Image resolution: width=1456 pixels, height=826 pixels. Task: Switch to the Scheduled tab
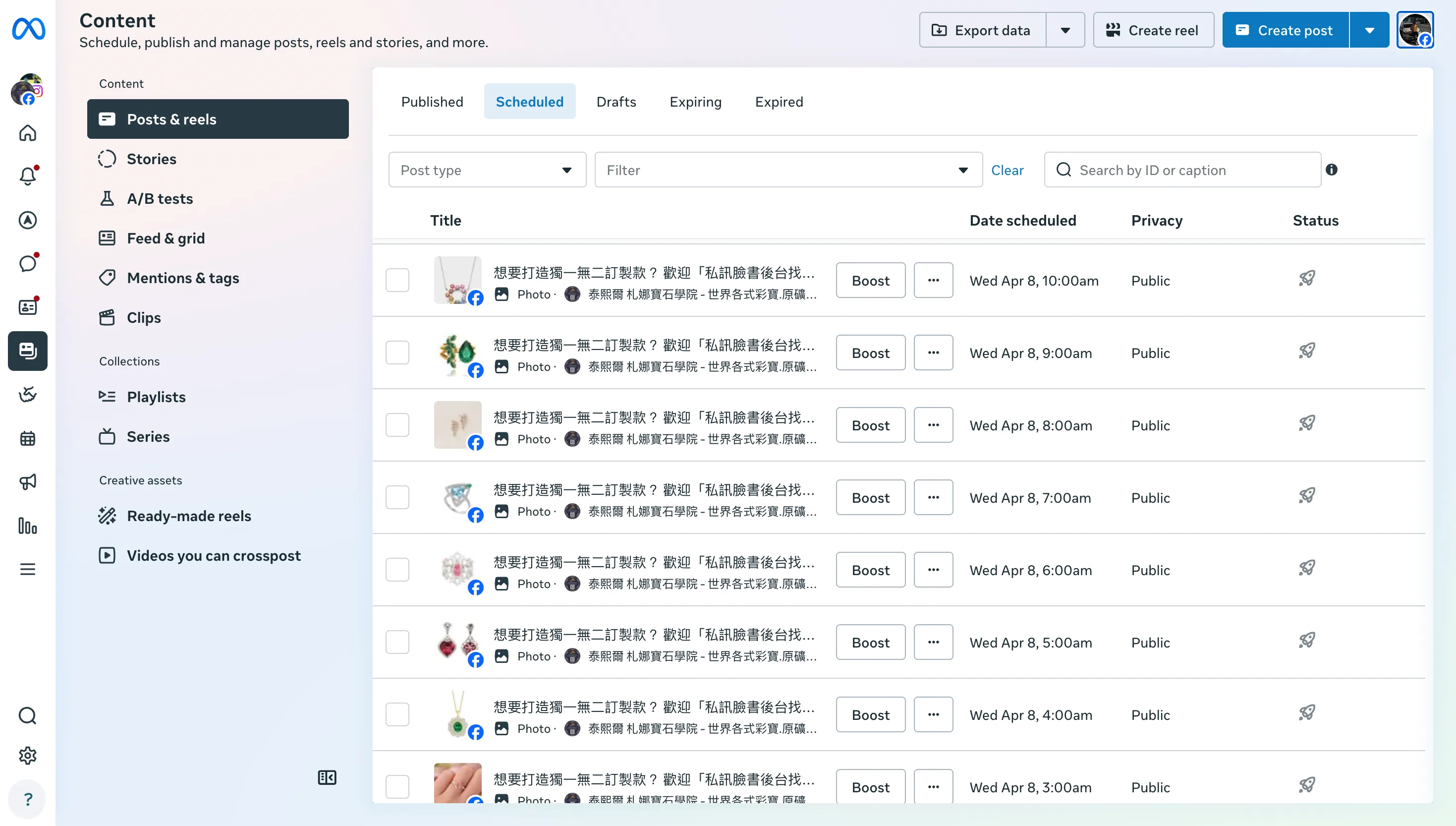530,102
